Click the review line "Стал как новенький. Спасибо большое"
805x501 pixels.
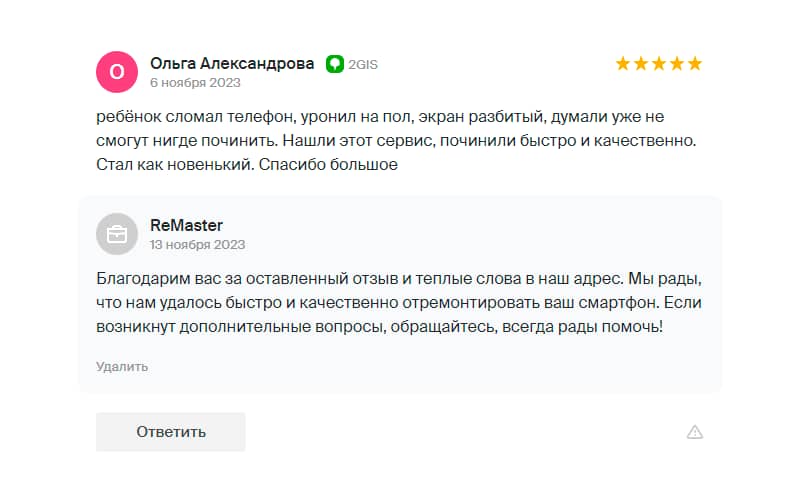(248, 164)
